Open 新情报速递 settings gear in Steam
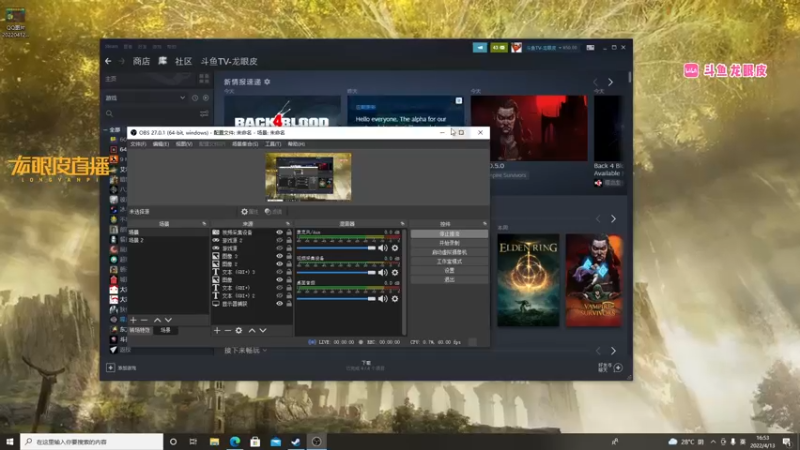Screen dimensions: 800x450 [x=267, y=82]
